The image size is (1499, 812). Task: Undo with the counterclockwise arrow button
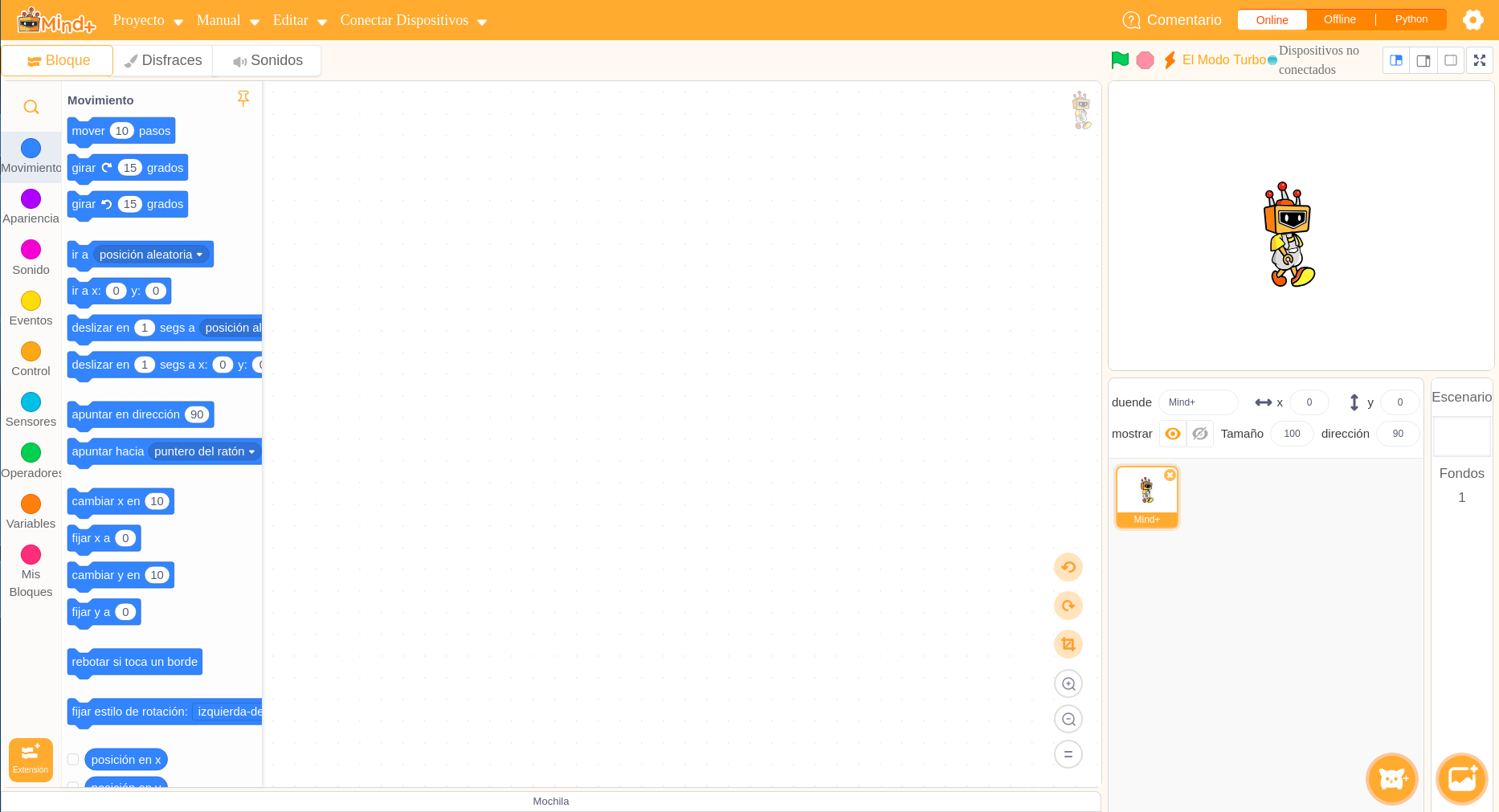coord(1068,567)
